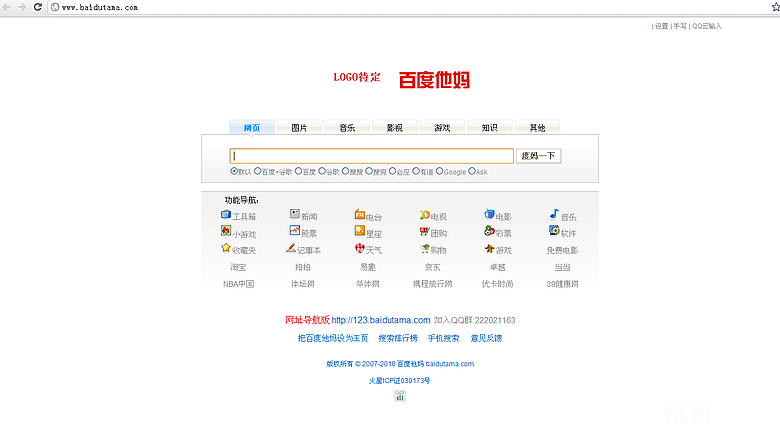Open the 其他 other tab

click(x=537, y=127)
